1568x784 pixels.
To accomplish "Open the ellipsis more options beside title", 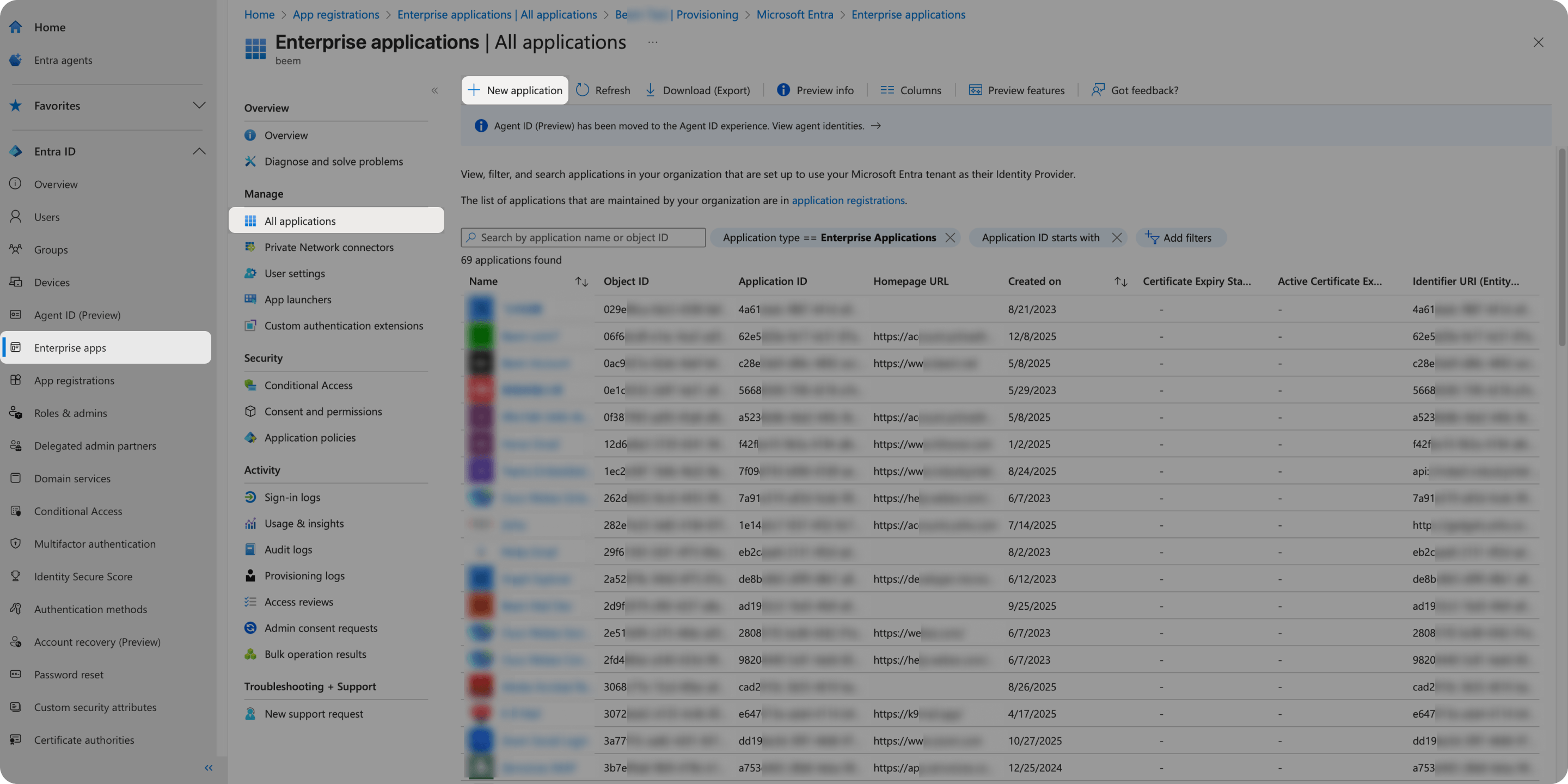I will point(653,42).
